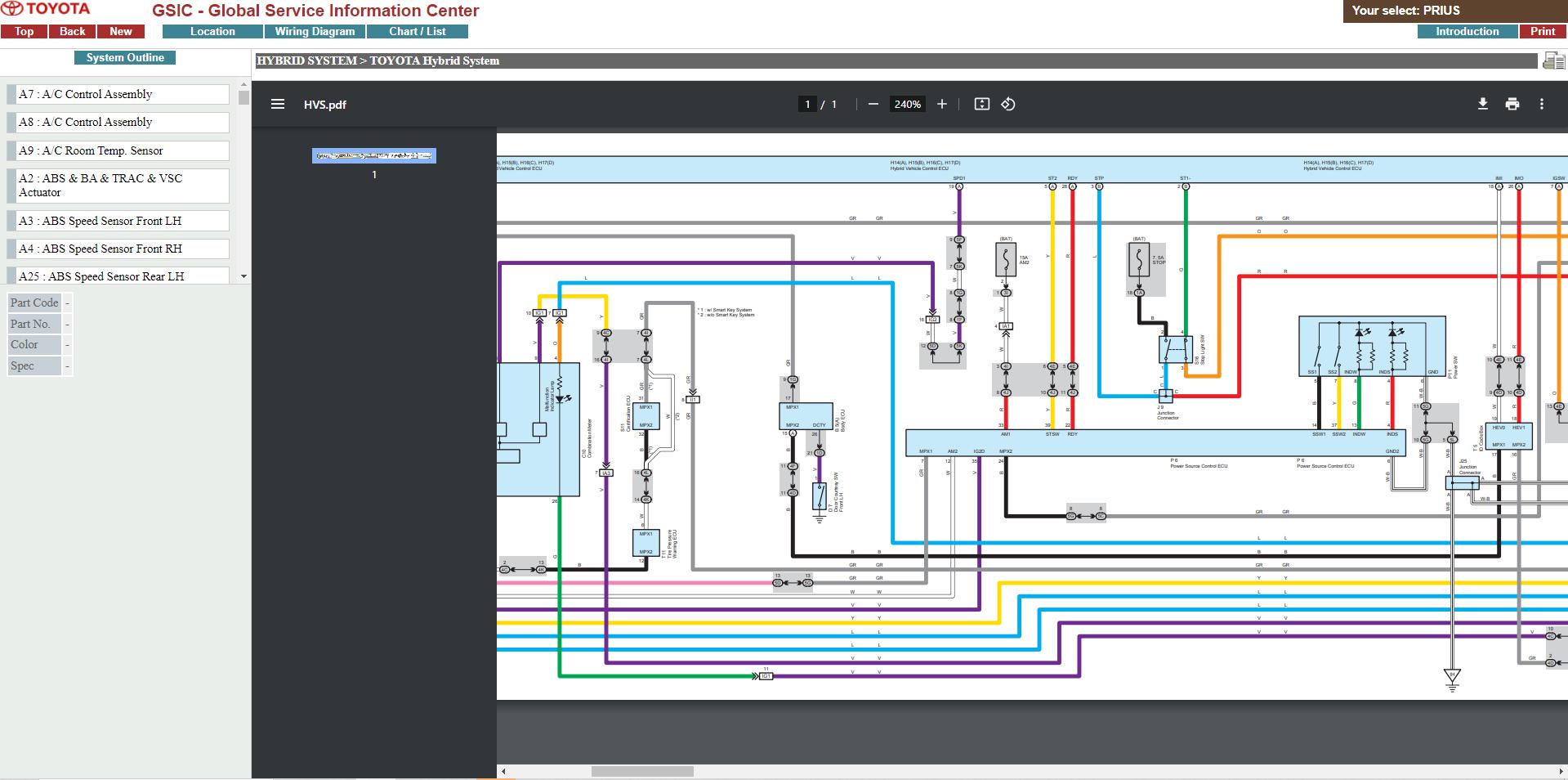Select A2 : ABS & BA & TRAC & VSC Actuator
Image resolution: width=1568 pixels, height=780 pixels.
(118, 186)
